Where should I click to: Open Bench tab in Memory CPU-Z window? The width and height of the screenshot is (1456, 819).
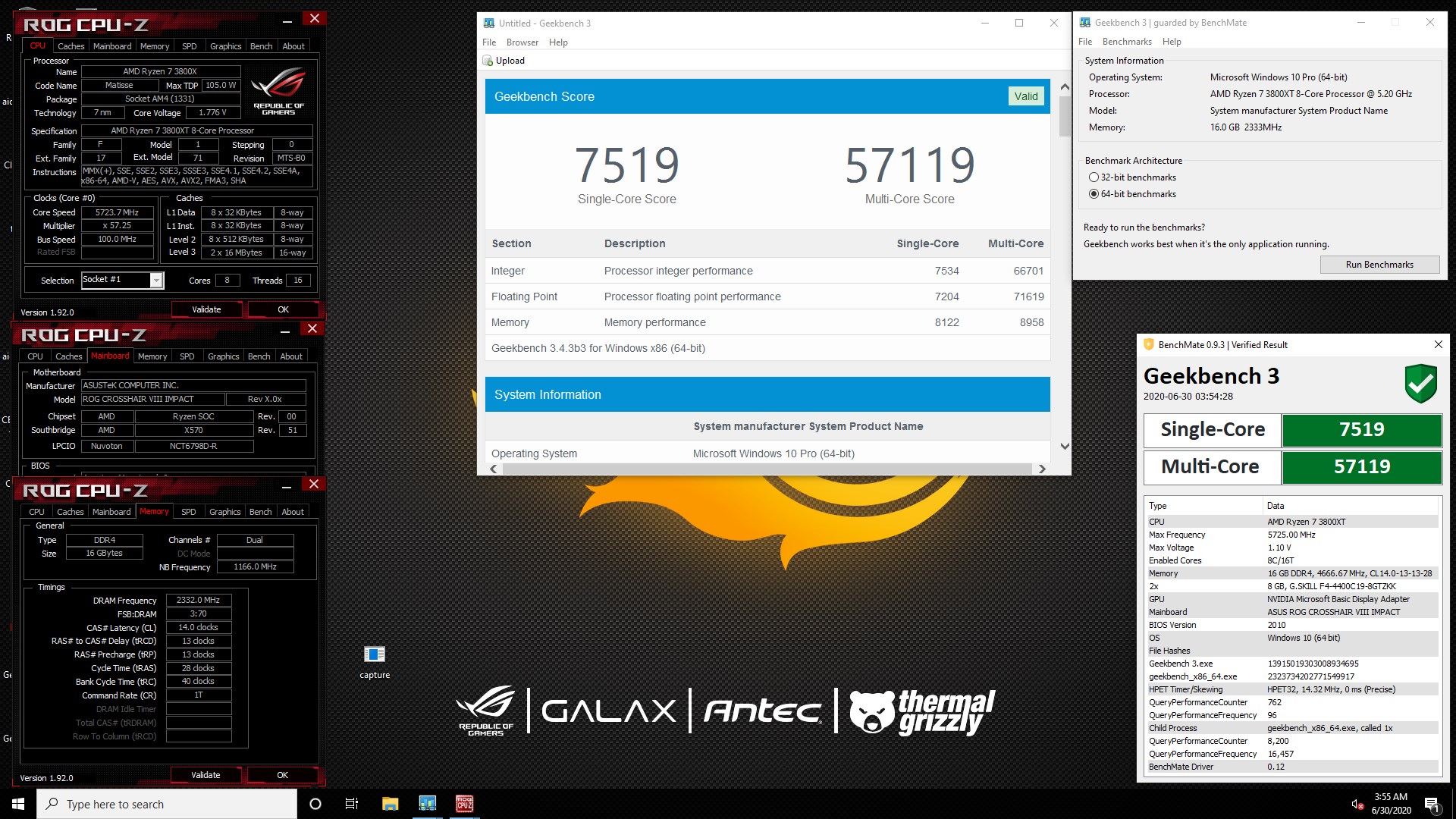coord(260,512)
